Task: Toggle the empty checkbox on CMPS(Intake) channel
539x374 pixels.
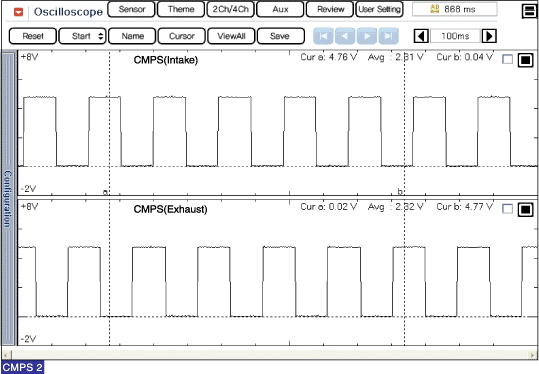Action: pyautogui.click(x=507, y=59)
